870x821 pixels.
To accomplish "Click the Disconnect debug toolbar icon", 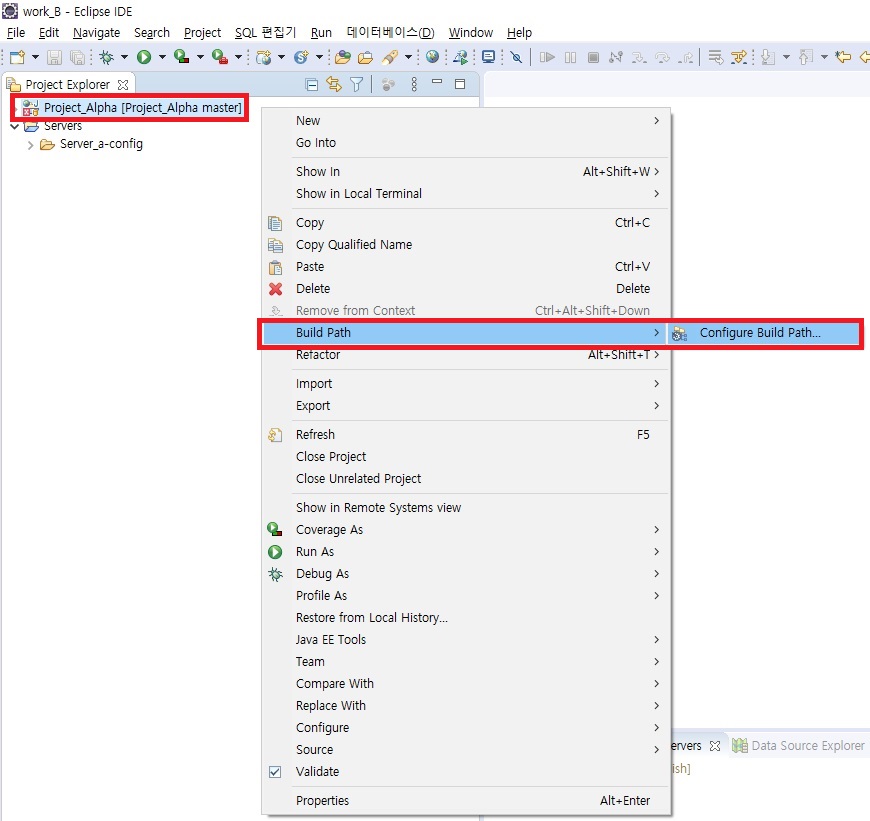I will click(x=616, y=57).
